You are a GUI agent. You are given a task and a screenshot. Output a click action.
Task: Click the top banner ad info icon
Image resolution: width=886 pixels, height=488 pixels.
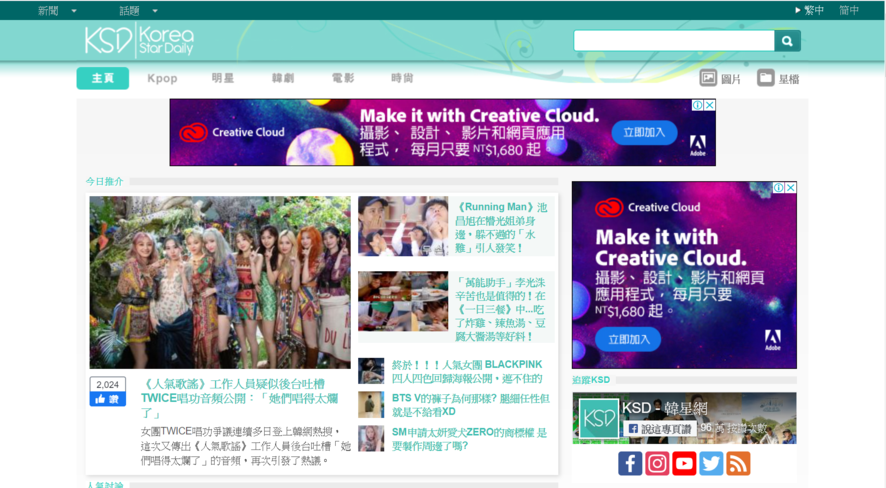click(698, 105)
